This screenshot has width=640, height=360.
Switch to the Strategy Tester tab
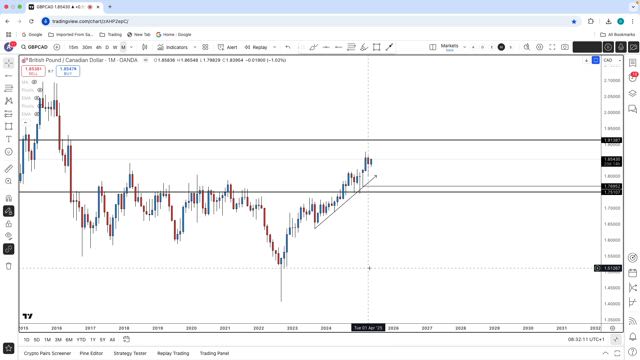(130, 353)
